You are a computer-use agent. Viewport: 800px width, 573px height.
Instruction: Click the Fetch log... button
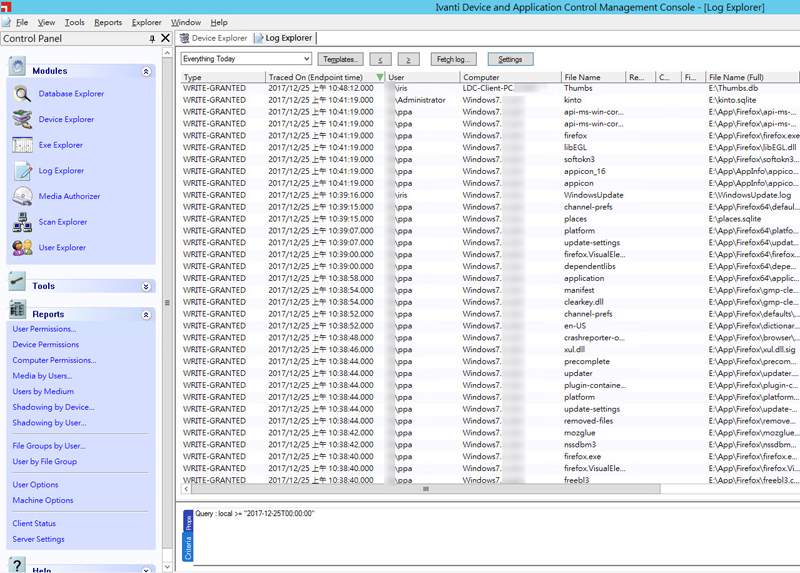click(x=453, y=59)
